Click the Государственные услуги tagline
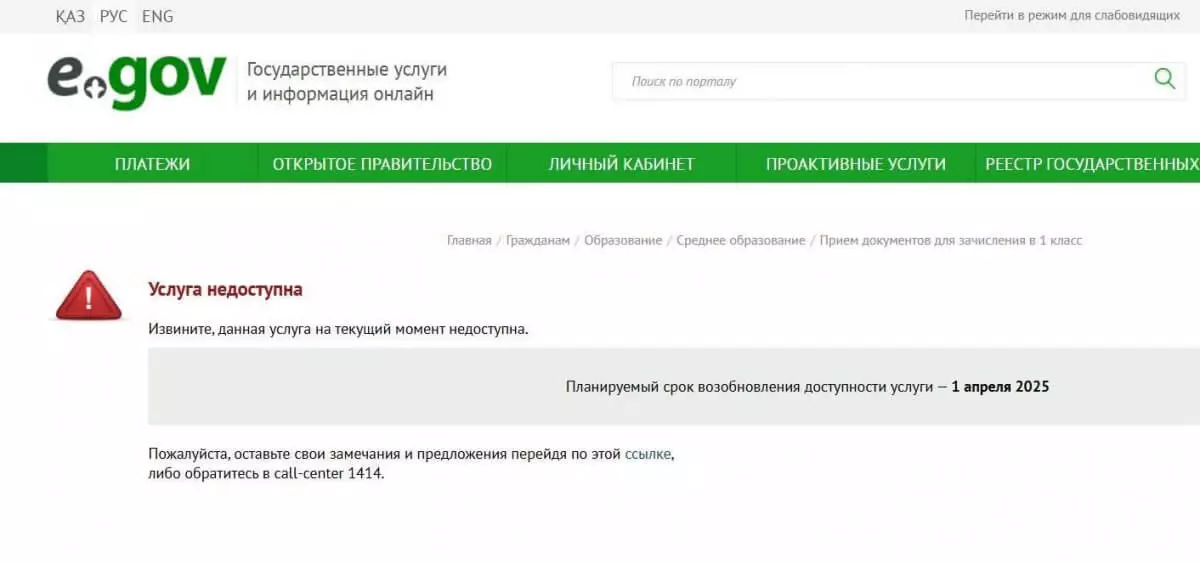The width and height of the screenshot is (1200, 565). point(347,82)
